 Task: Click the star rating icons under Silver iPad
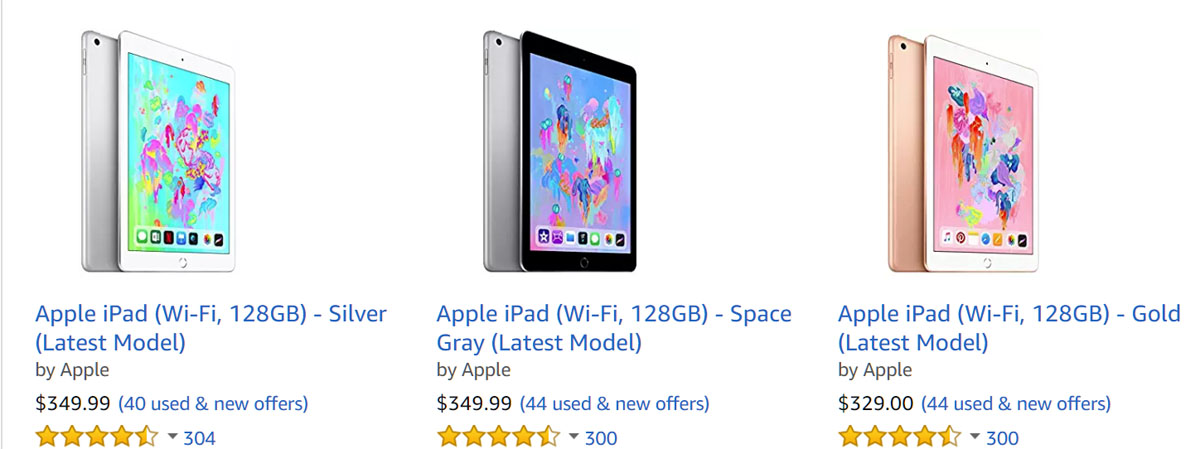96,437
